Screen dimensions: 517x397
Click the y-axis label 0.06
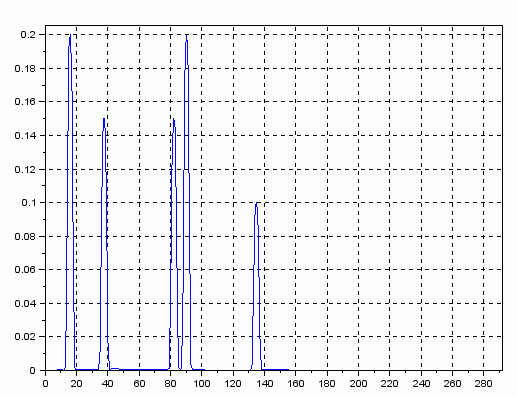tap(25, 269)
